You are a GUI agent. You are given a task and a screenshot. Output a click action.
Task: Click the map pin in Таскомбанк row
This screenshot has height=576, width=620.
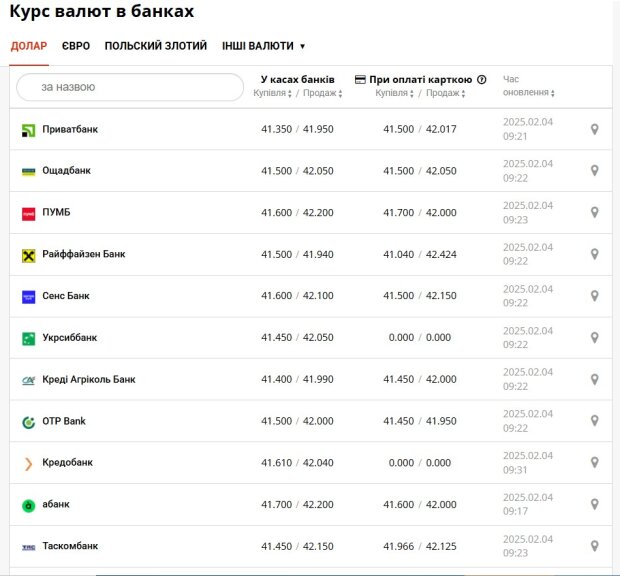tap(594, 546)
